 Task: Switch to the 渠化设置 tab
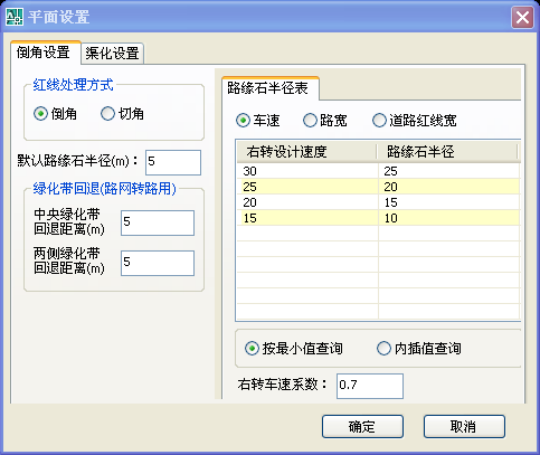click(x=112, y=53)
